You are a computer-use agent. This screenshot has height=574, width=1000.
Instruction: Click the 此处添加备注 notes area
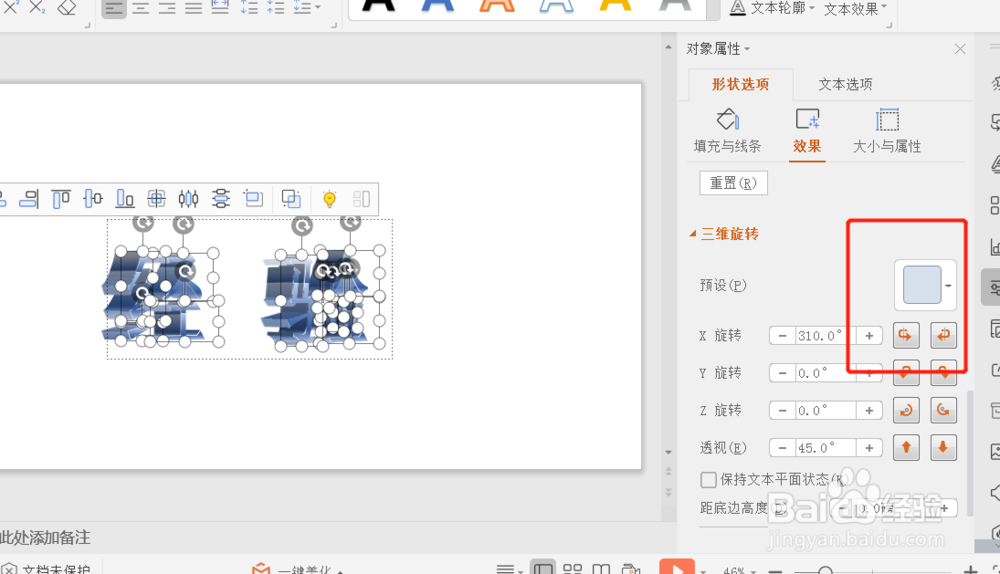(45, 538)
